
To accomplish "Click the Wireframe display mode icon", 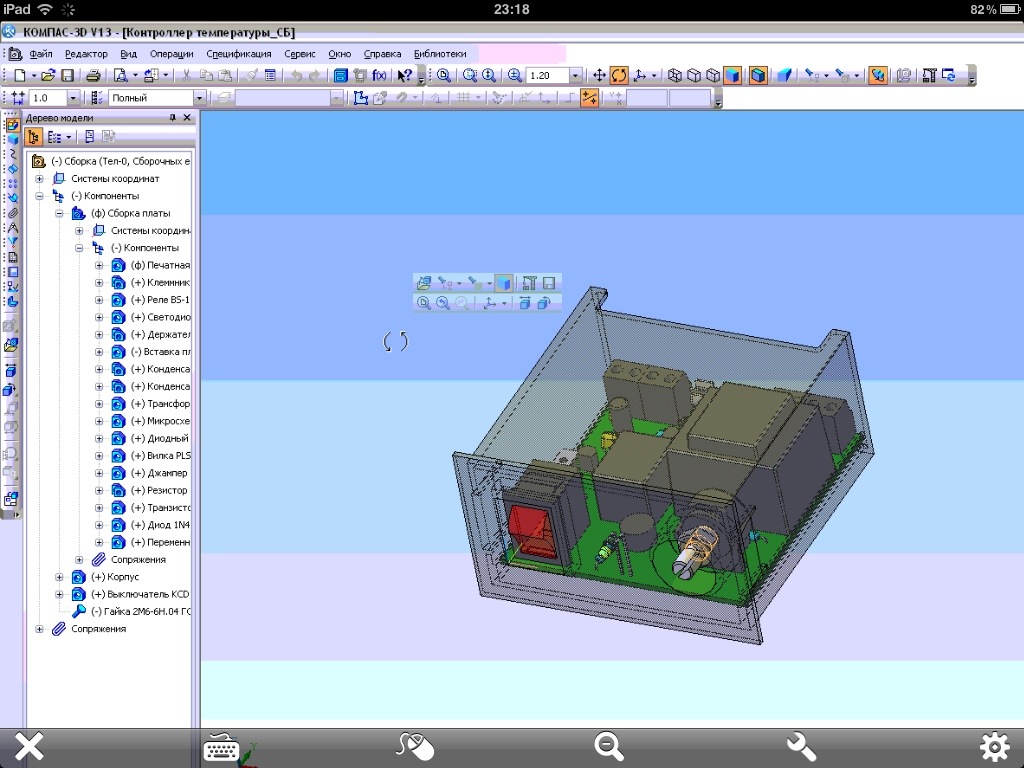I will click(675, 76).
